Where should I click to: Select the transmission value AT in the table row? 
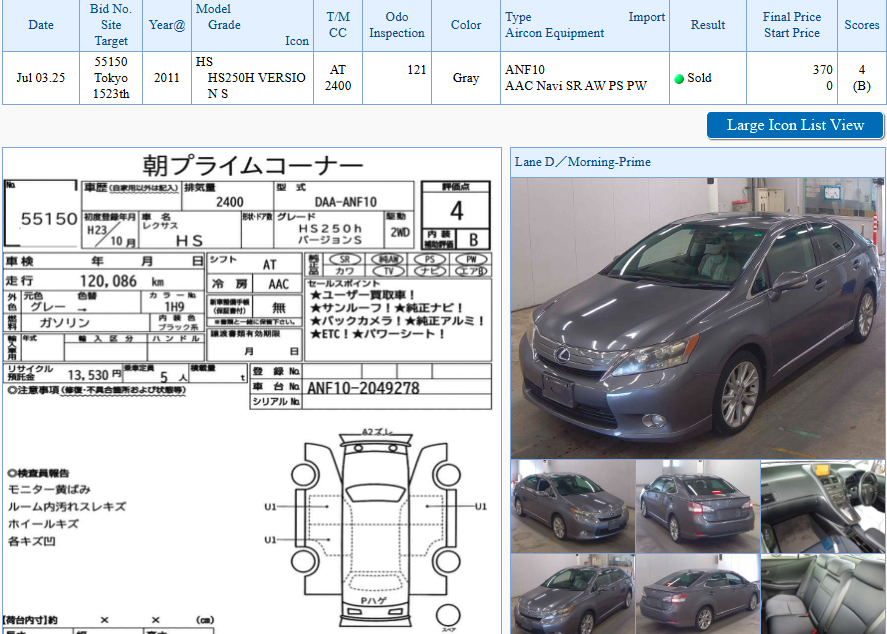click(338, 70)
